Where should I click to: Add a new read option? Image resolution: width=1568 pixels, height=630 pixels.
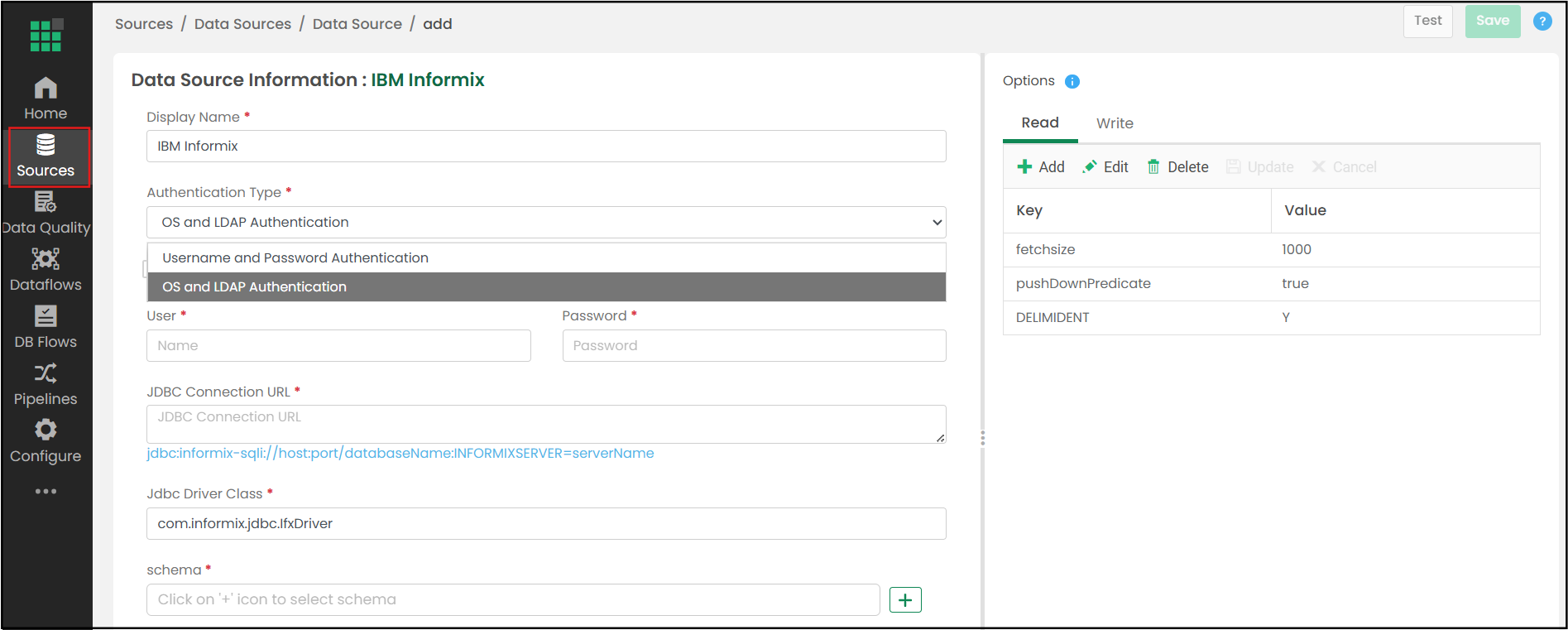point(1041,167)
